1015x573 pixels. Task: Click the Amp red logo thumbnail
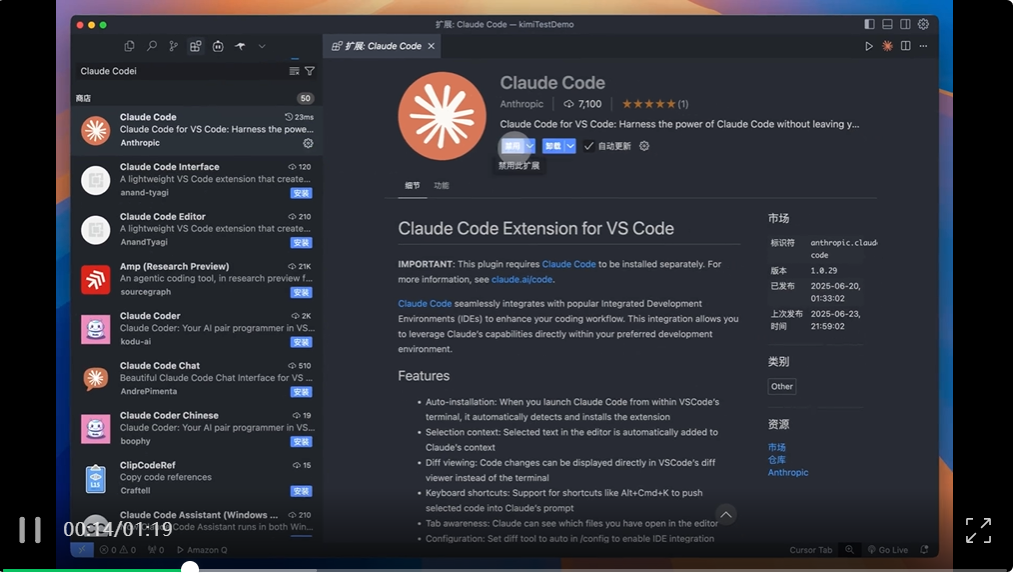96,280
